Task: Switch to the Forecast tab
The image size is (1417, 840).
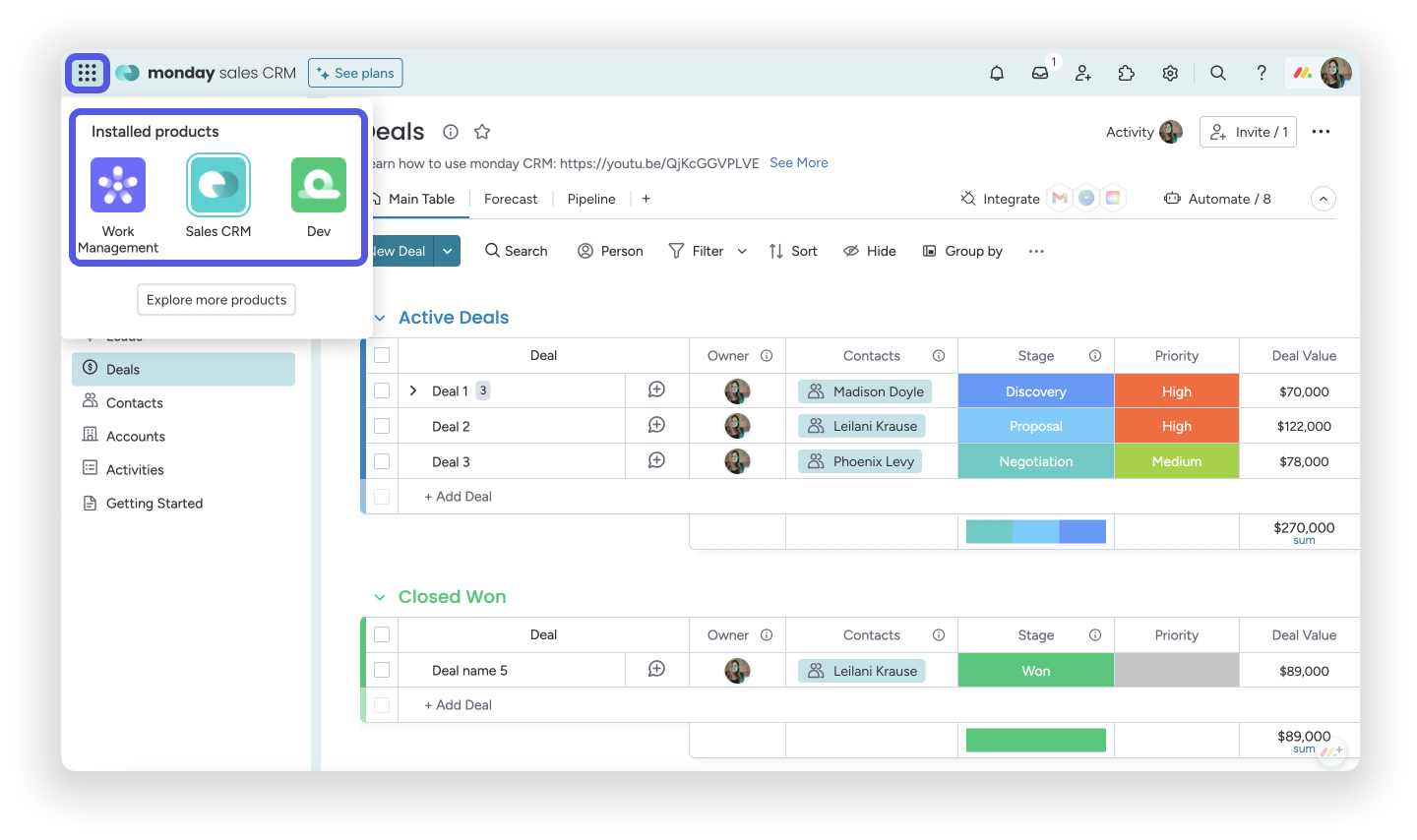Action: [511, 199]
